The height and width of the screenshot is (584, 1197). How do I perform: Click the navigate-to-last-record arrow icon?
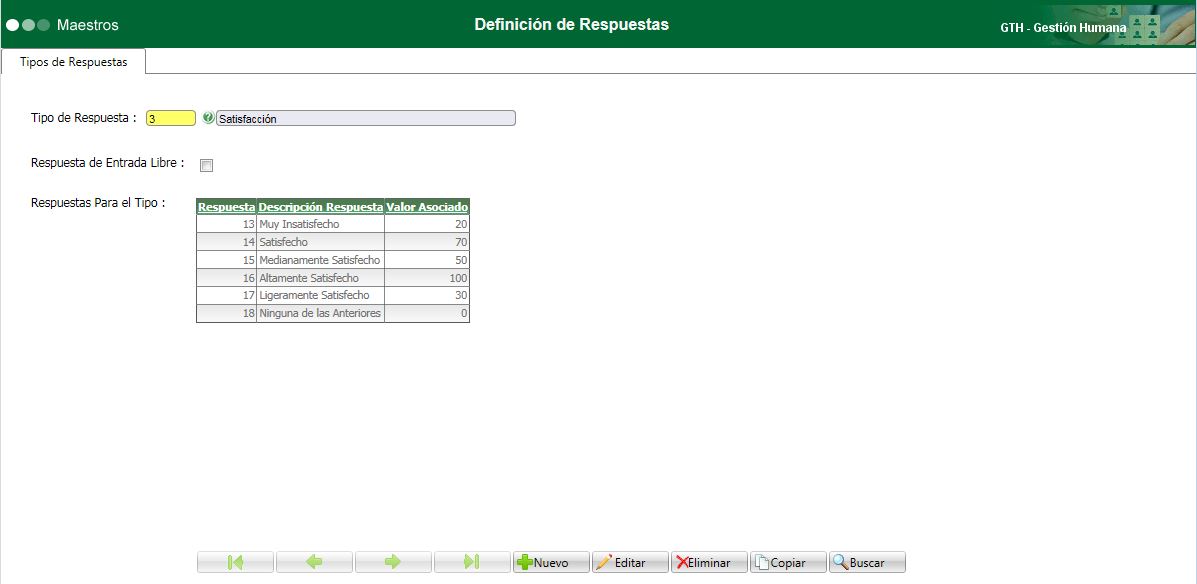tap(473, 561)
